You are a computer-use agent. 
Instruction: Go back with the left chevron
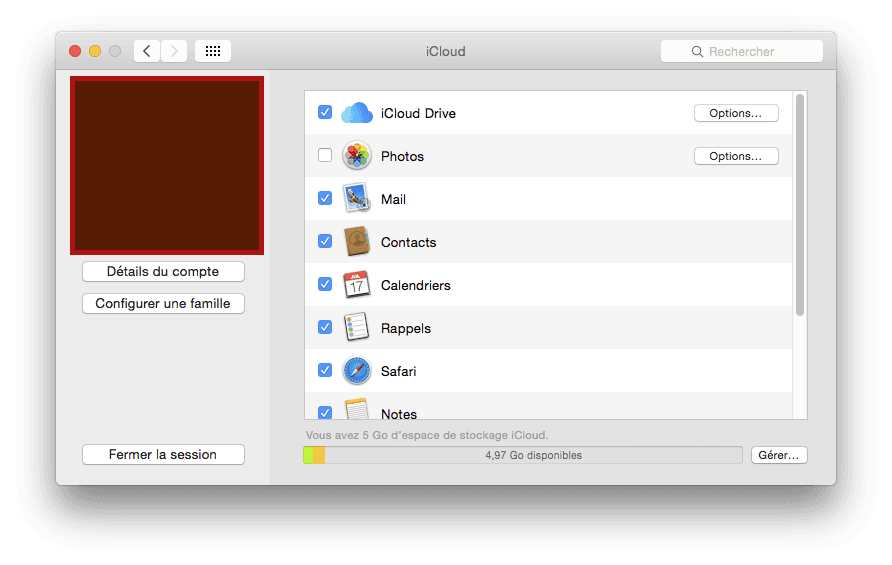click(147, 51)
